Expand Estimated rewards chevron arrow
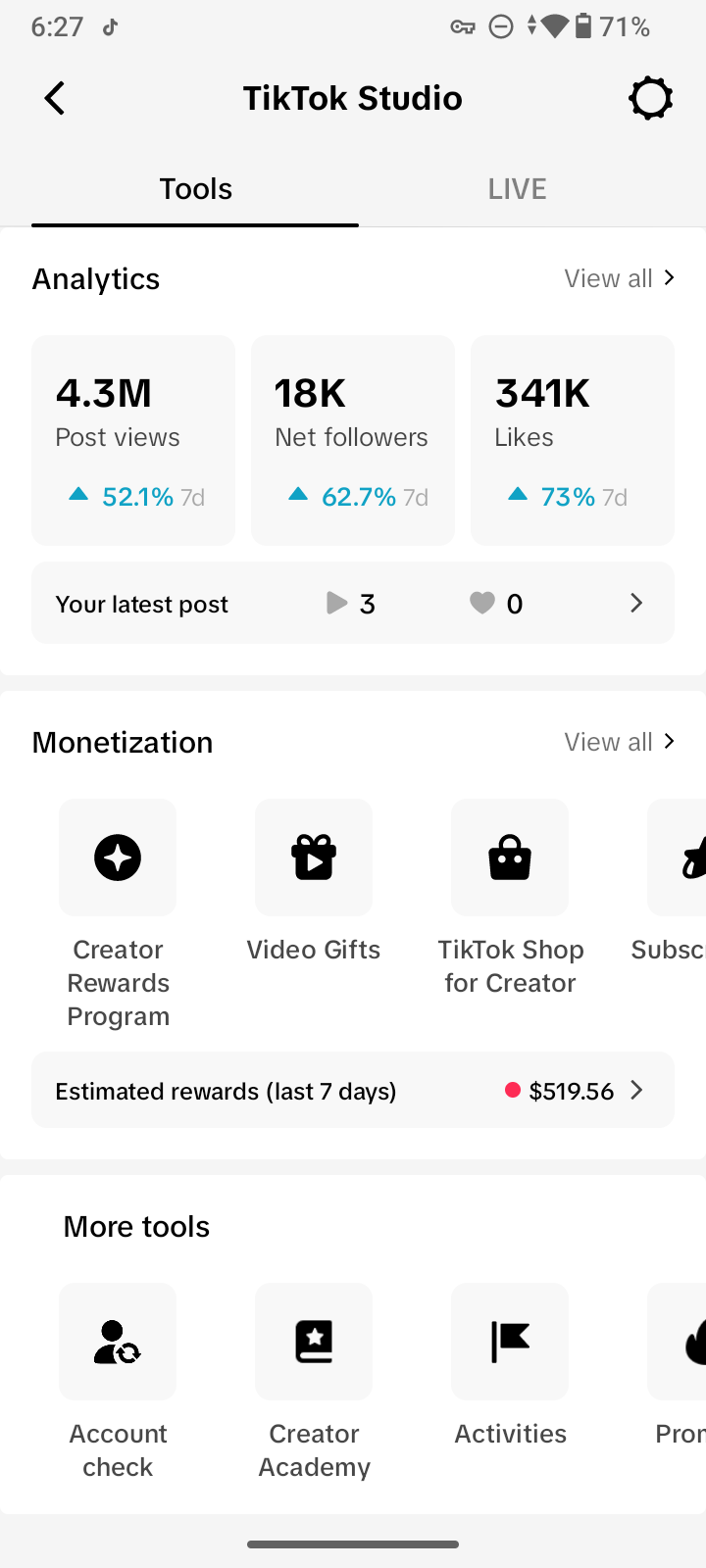The image size is (706, 1568). 636,1090
